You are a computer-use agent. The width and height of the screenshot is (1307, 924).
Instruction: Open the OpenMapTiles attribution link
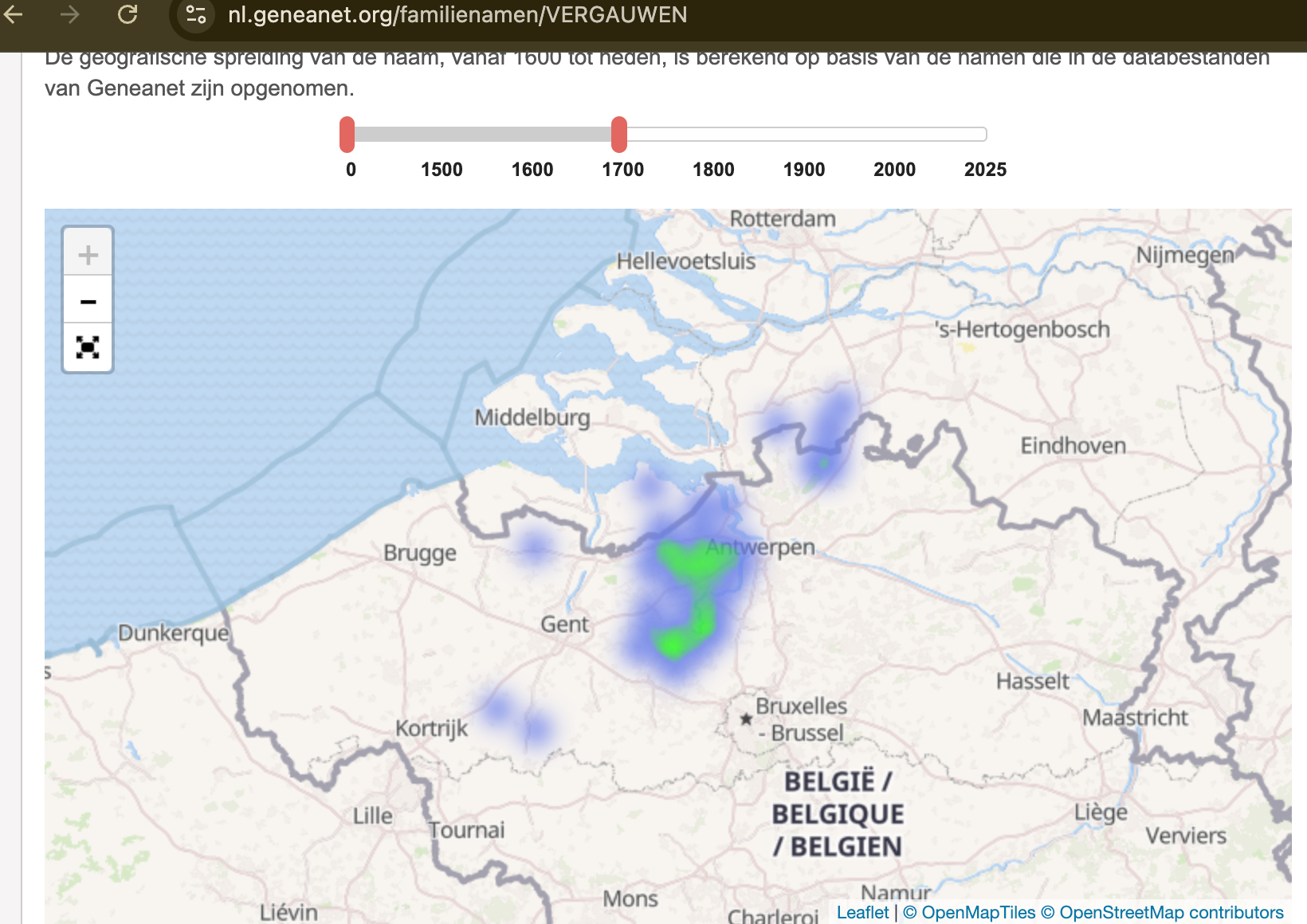click(x=969, y=913)
